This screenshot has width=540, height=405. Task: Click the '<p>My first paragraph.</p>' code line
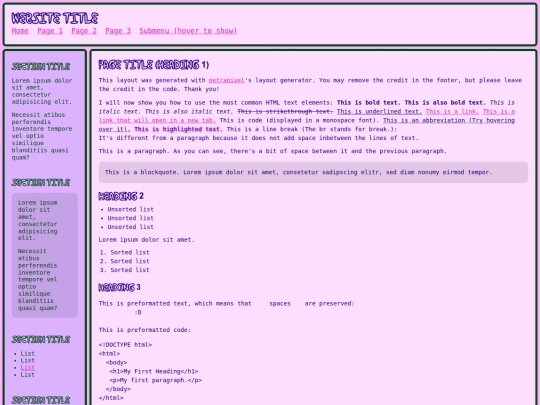[155, 381]
